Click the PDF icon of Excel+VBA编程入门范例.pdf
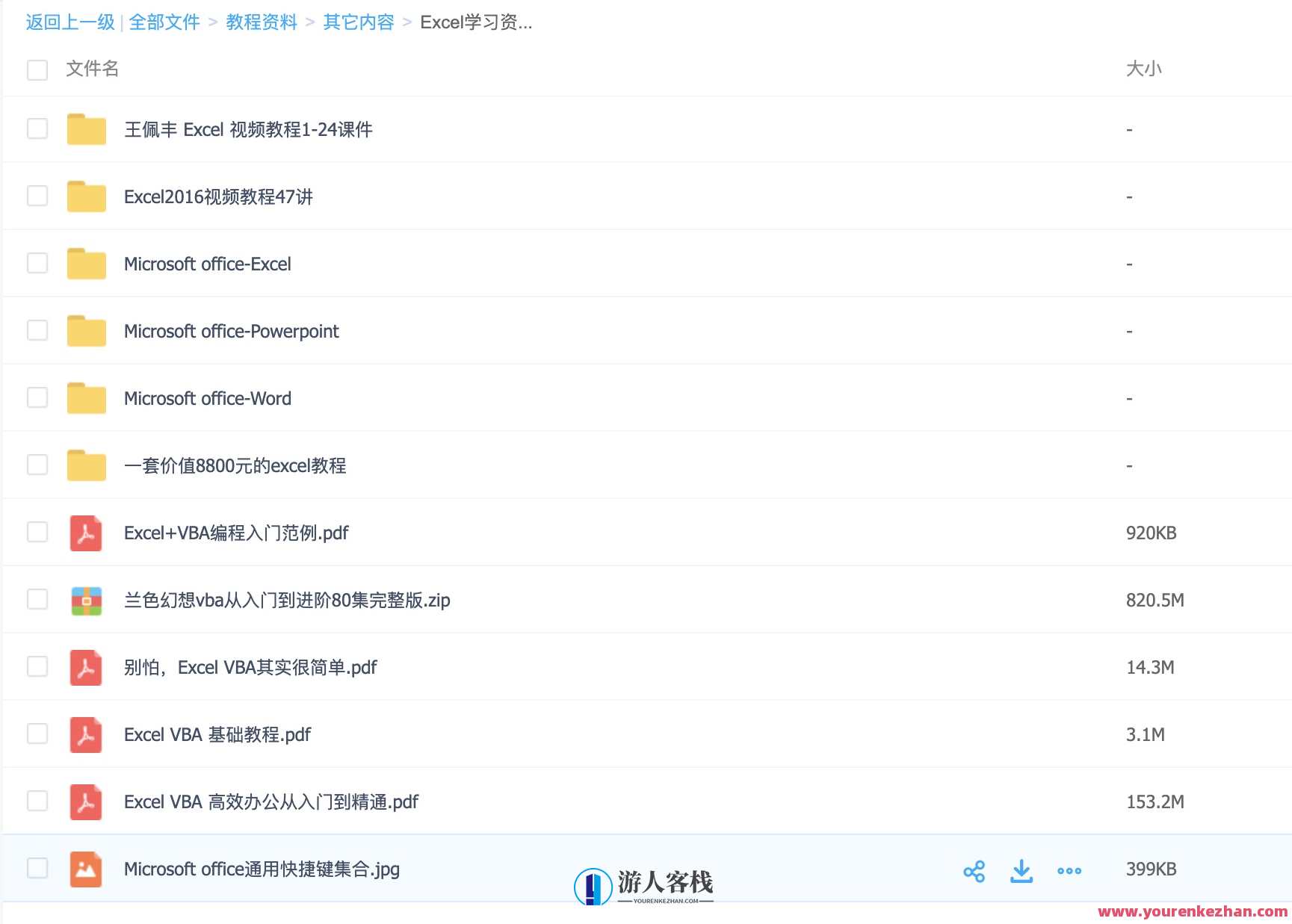Viewport: 1292px width, 924px height. coord(85,533)
